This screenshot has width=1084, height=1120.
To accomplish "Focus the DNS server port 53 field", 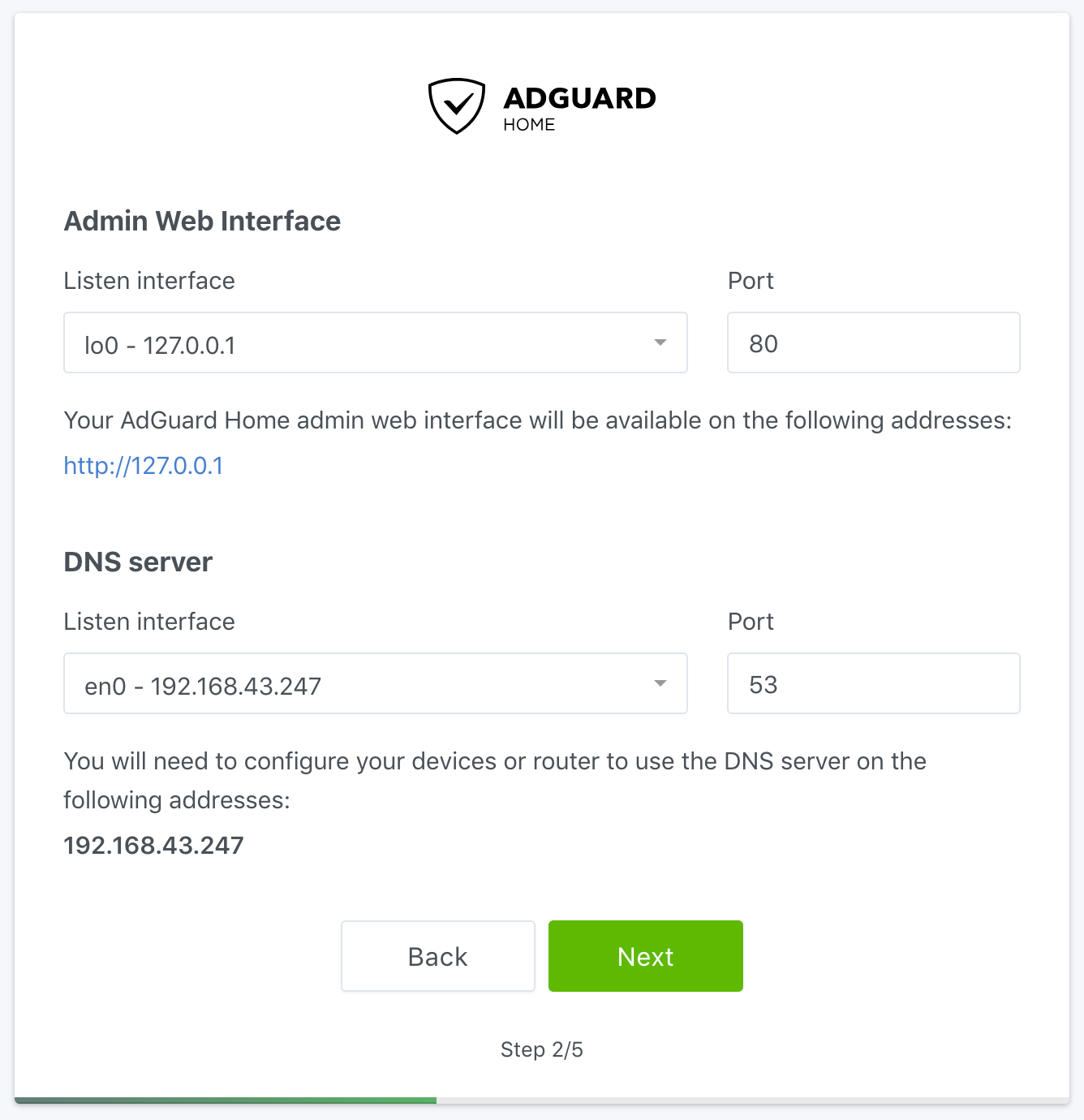I will 874,683.
